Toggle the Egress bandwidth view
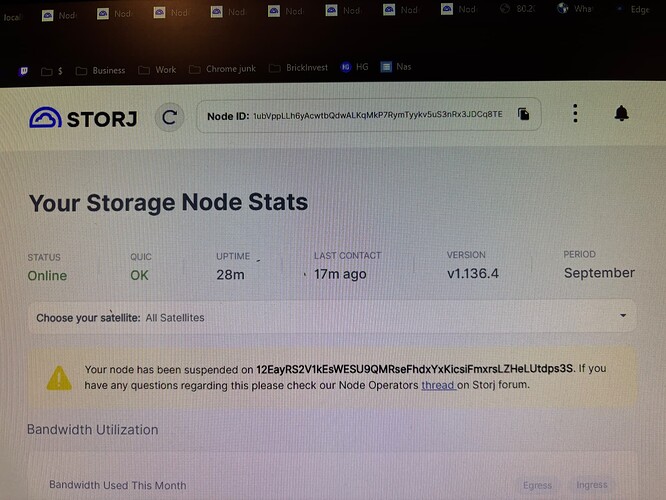 tap(538, 485)
